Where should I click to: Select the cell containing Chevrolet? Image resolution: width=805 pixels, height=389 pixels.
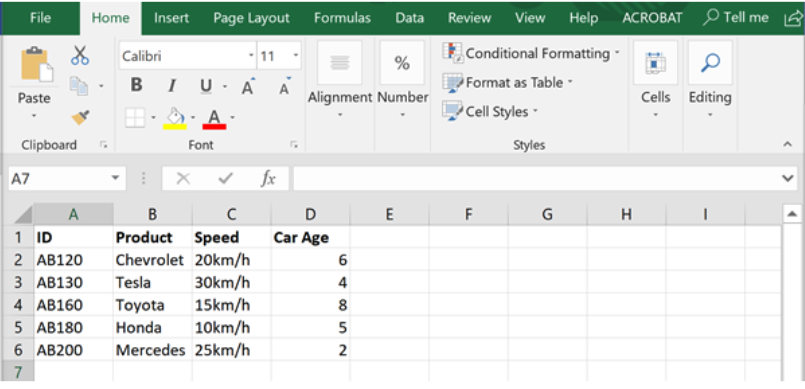click(x=152, y=260)
